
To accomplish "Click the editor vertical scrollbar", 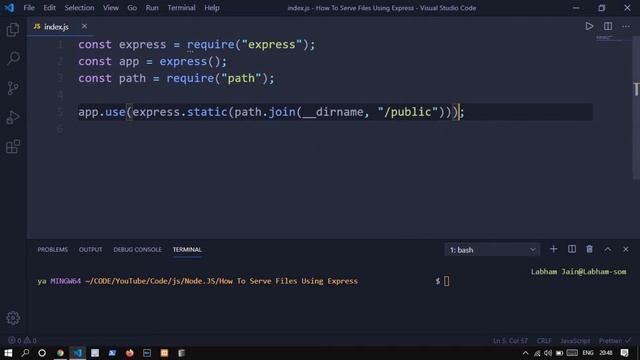I will click(636, 108).
